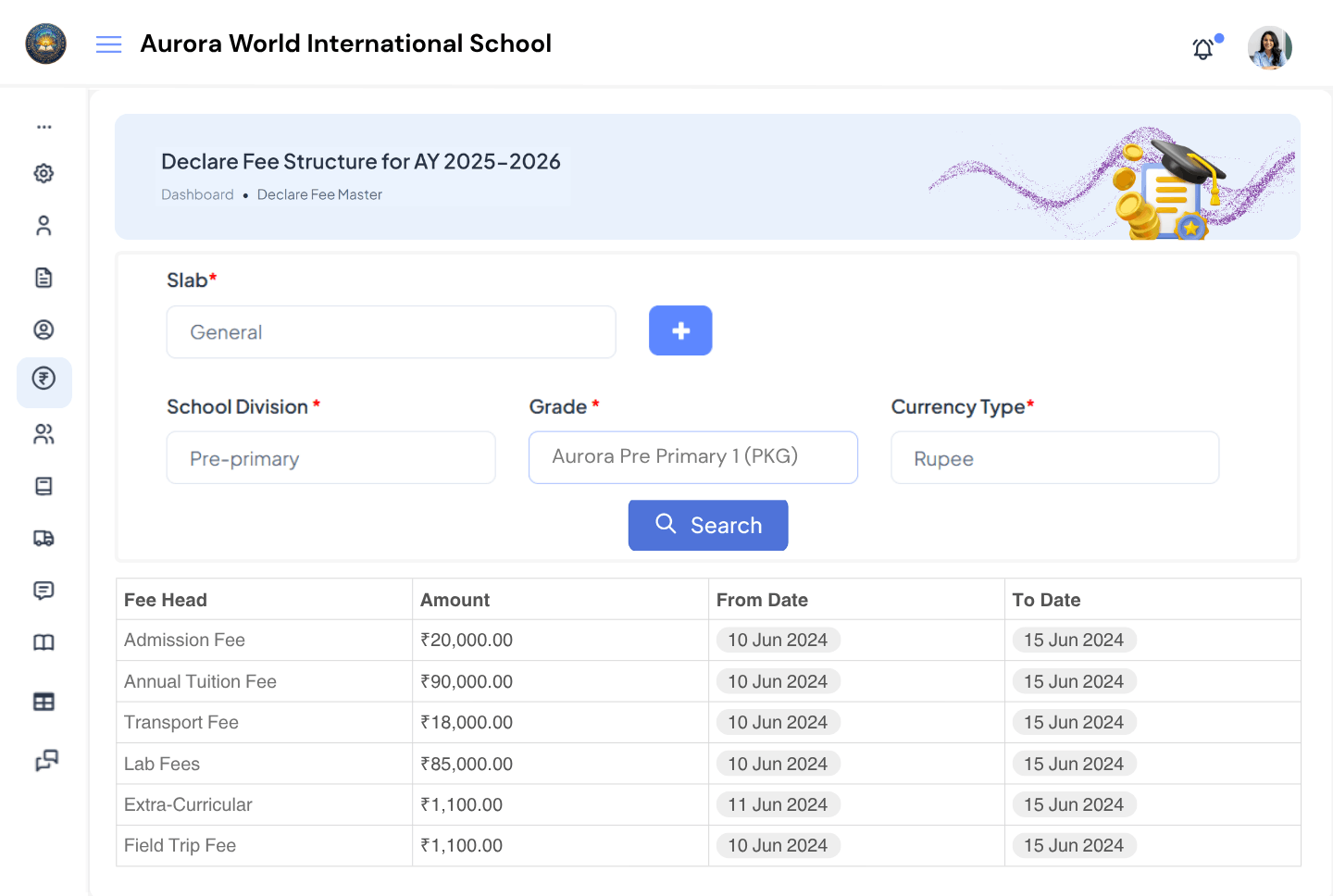This screenshot has height=896, width=1333.
Task: Open the timetable grid icon
Action: pyautogui.click(x=44, y=701)
